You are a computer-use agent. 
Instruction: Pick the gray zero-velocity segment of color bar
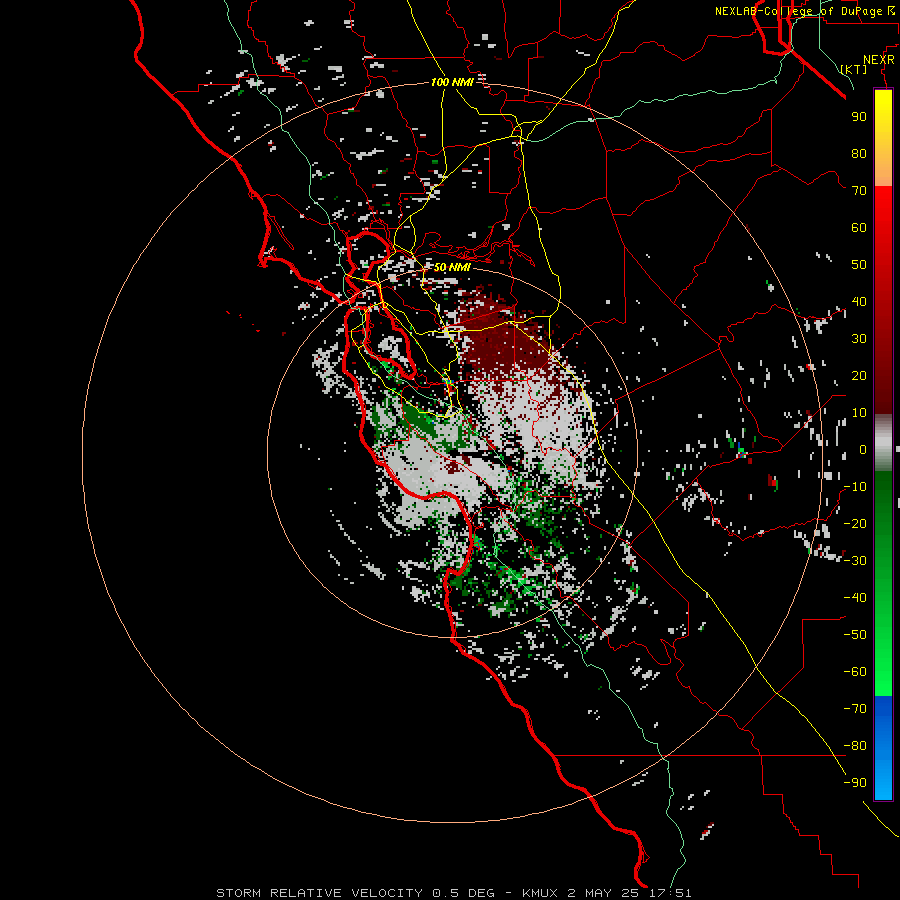pyautogui.click(x=883, y=442)
